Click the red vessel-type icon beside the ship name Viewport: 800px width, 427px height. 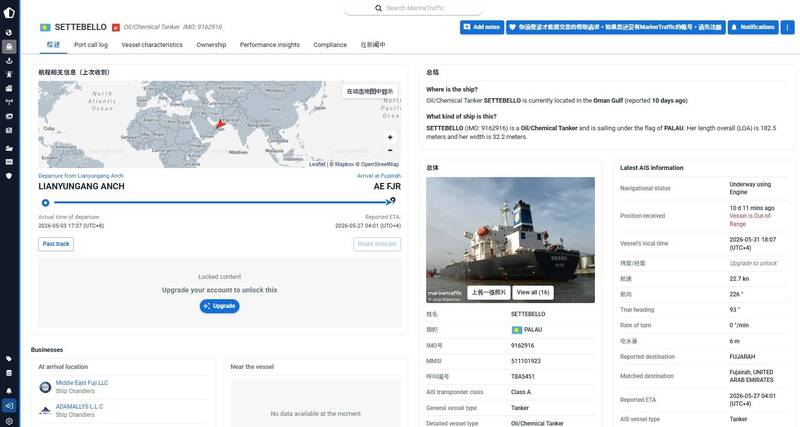coord(116,28)
